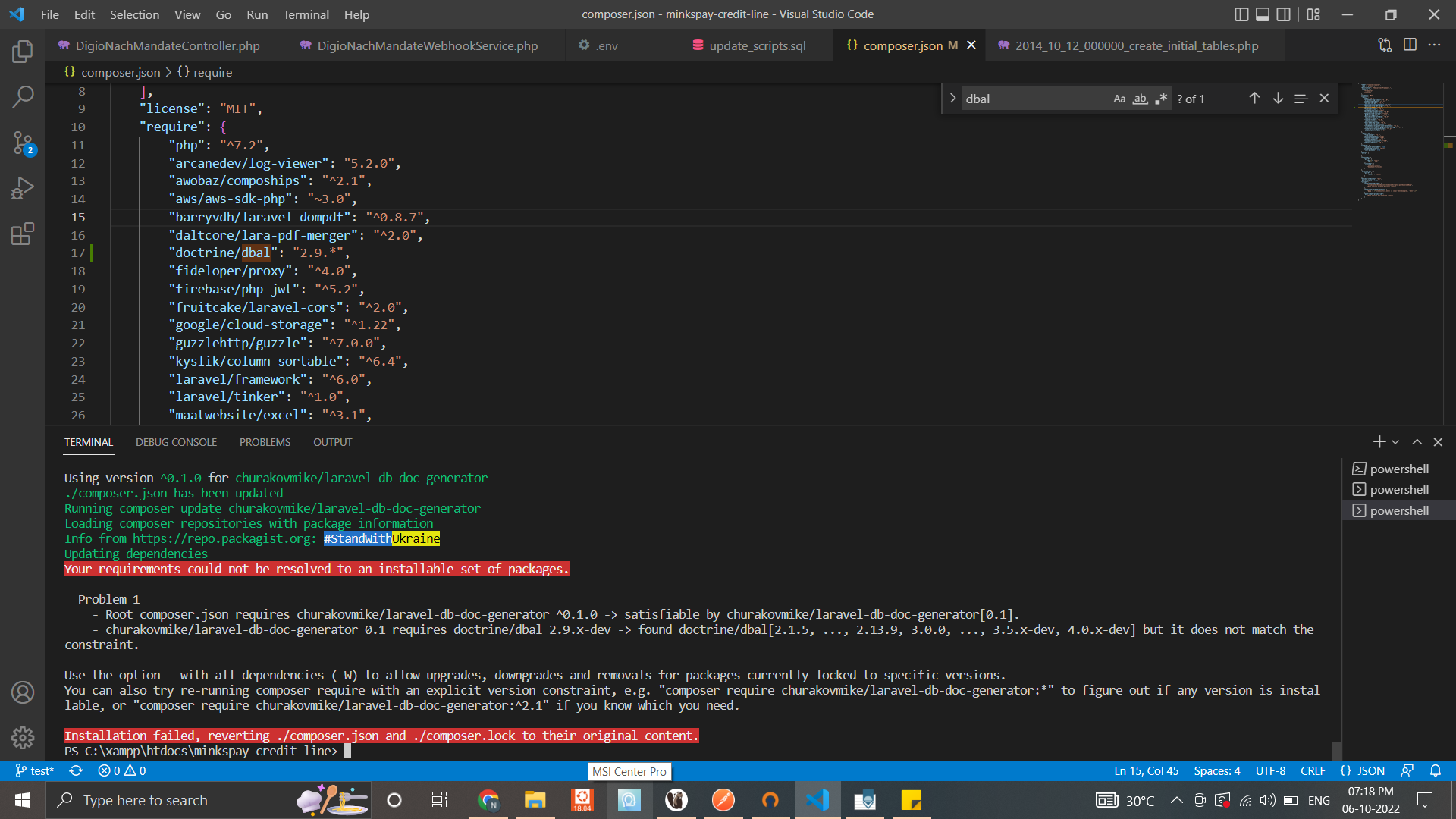Open the Extensions view
Viewport: 1456px width, 819px height.
[23, 234]
